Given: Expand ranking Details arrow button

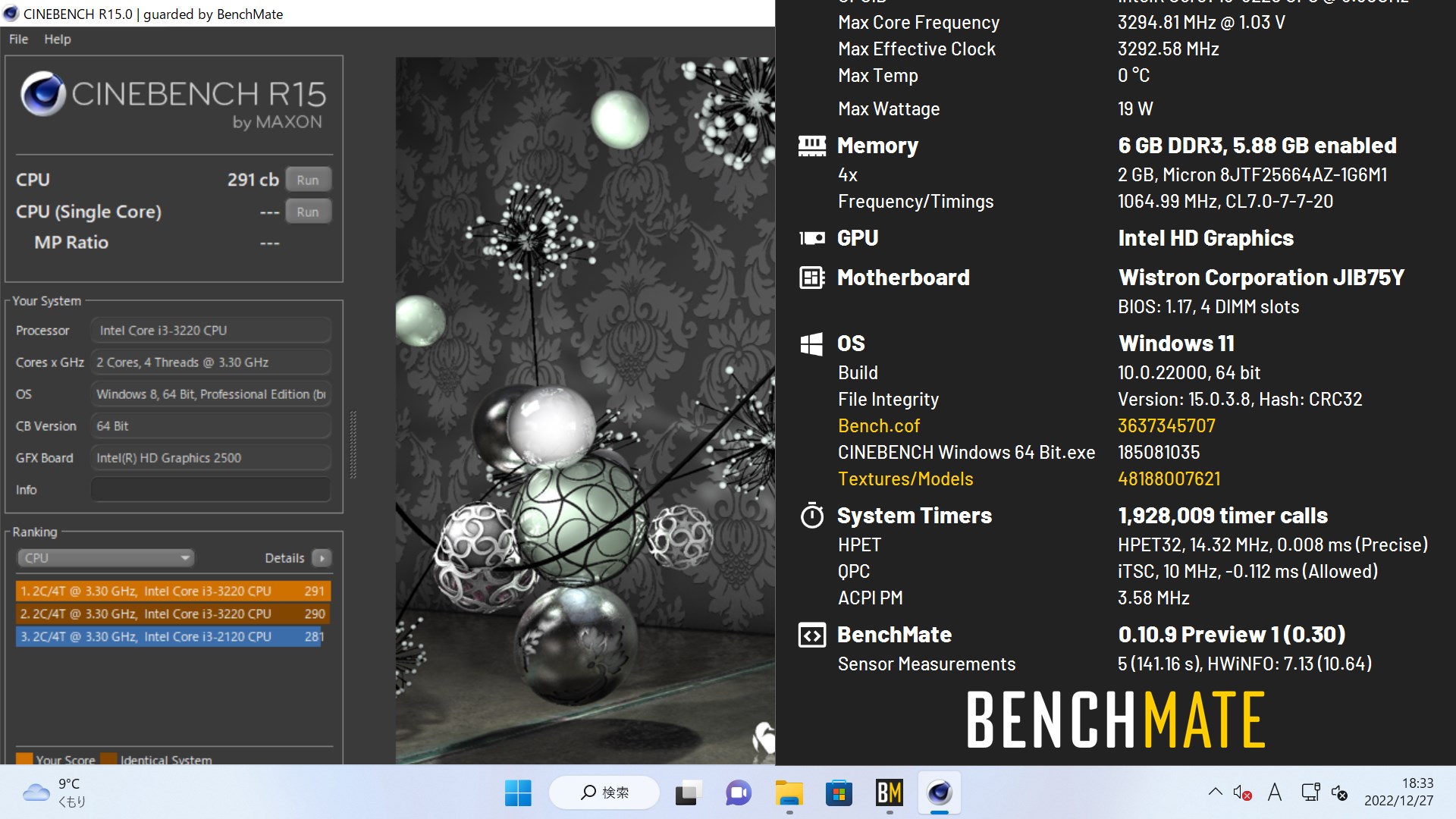Looking at the screenshot, I should [322, 558].
